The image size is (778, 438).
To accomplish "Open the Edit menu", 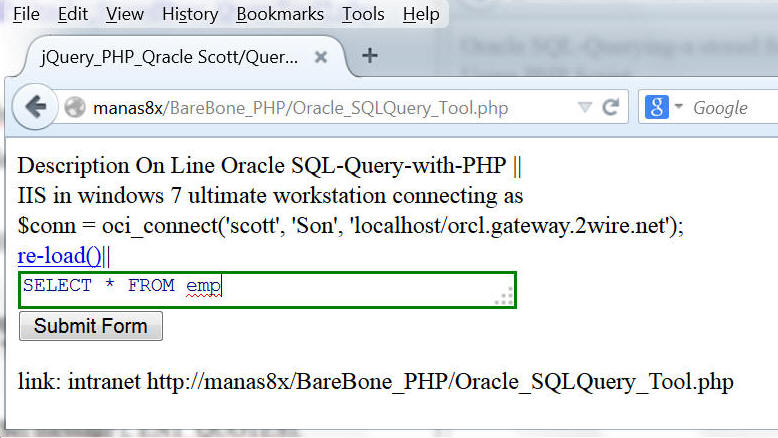I will (x=72, y=14).
